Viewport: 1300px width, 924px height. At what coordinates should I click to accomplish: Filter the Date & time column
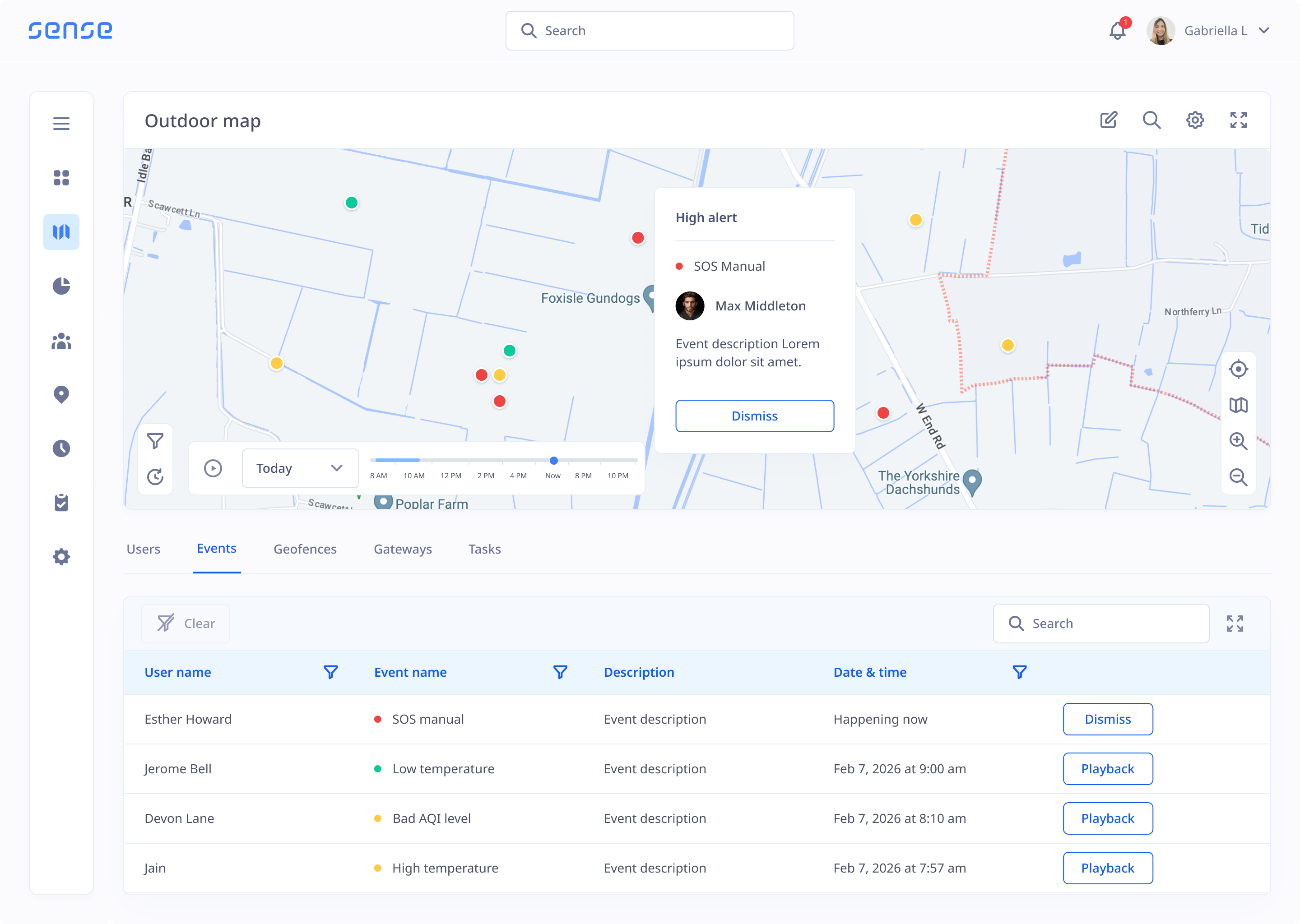pyautogui.click(x=1019, y=672)
